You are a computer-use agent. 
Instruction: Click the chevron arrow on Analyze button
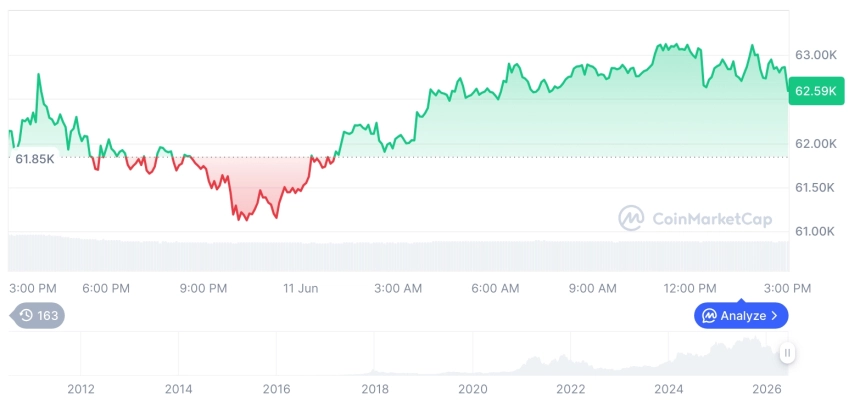point(774,316)
